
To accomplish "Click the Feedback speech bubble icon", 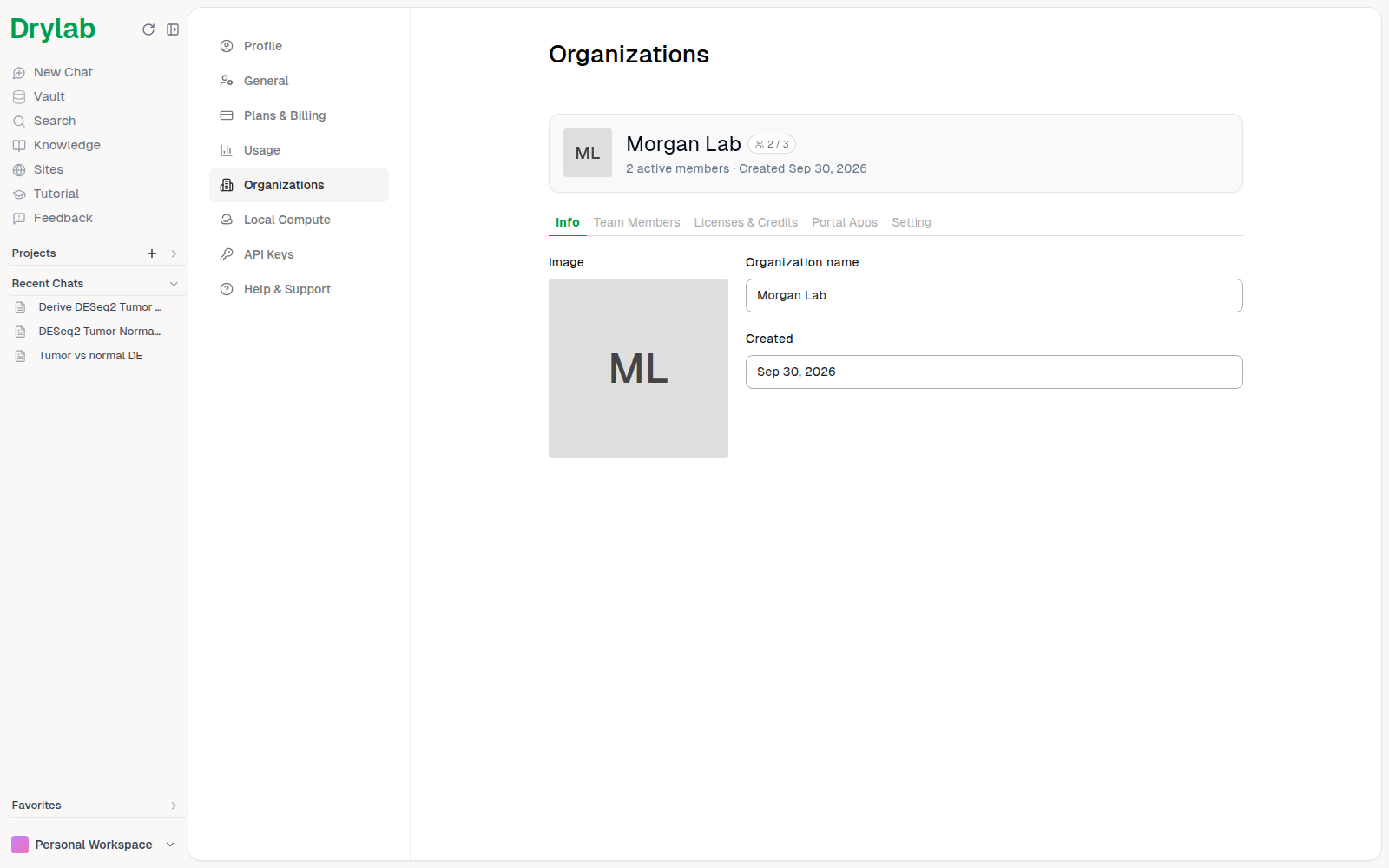I will [x=19, y=219].
